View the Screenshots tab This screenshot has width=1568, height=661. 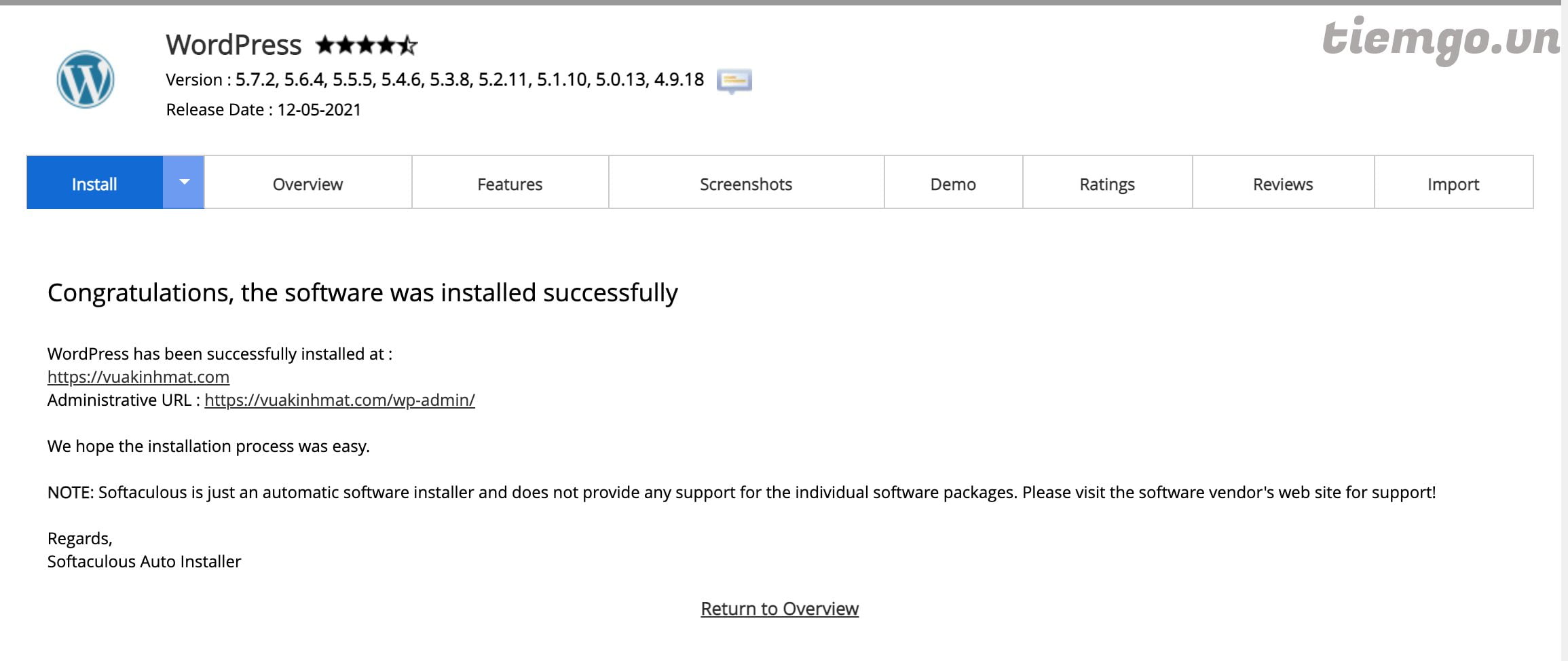745,184
